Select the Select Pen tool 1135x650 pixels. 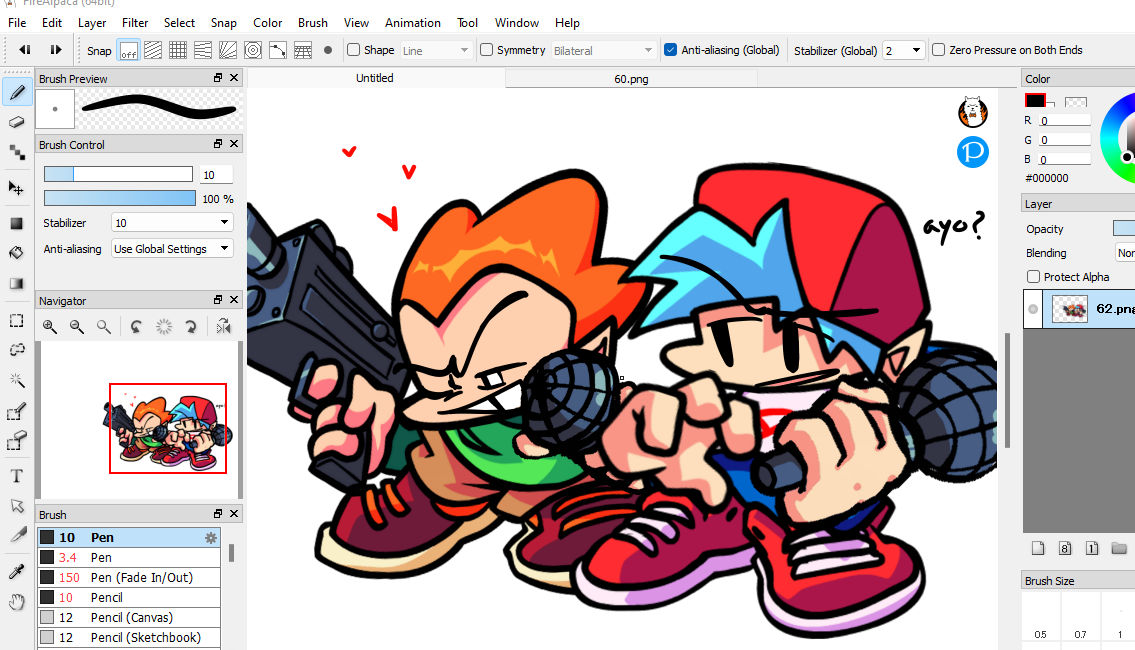click(17, 411)
